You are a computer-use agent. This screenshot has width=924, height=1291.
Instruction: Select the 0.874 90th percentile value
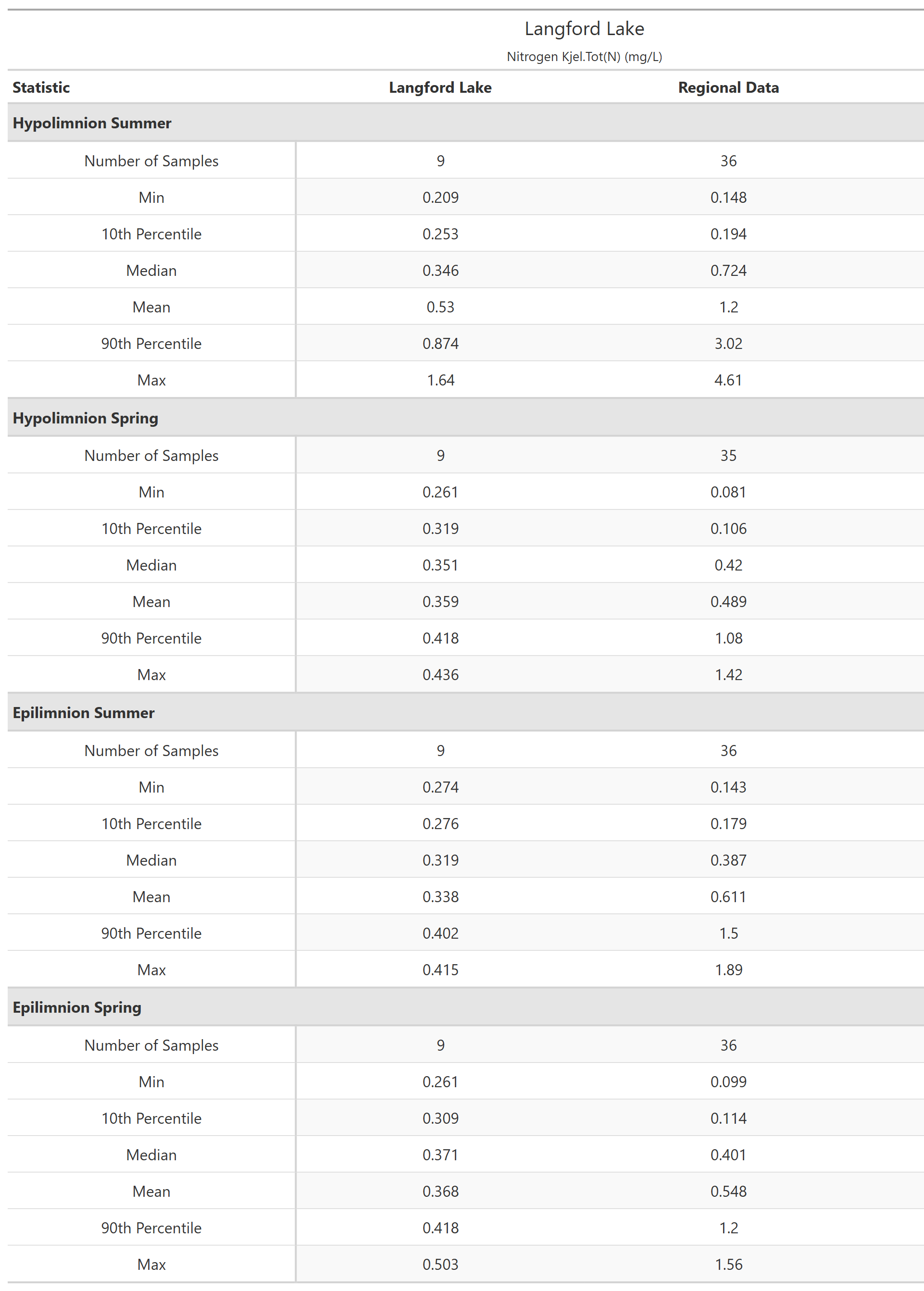point(440,344)
